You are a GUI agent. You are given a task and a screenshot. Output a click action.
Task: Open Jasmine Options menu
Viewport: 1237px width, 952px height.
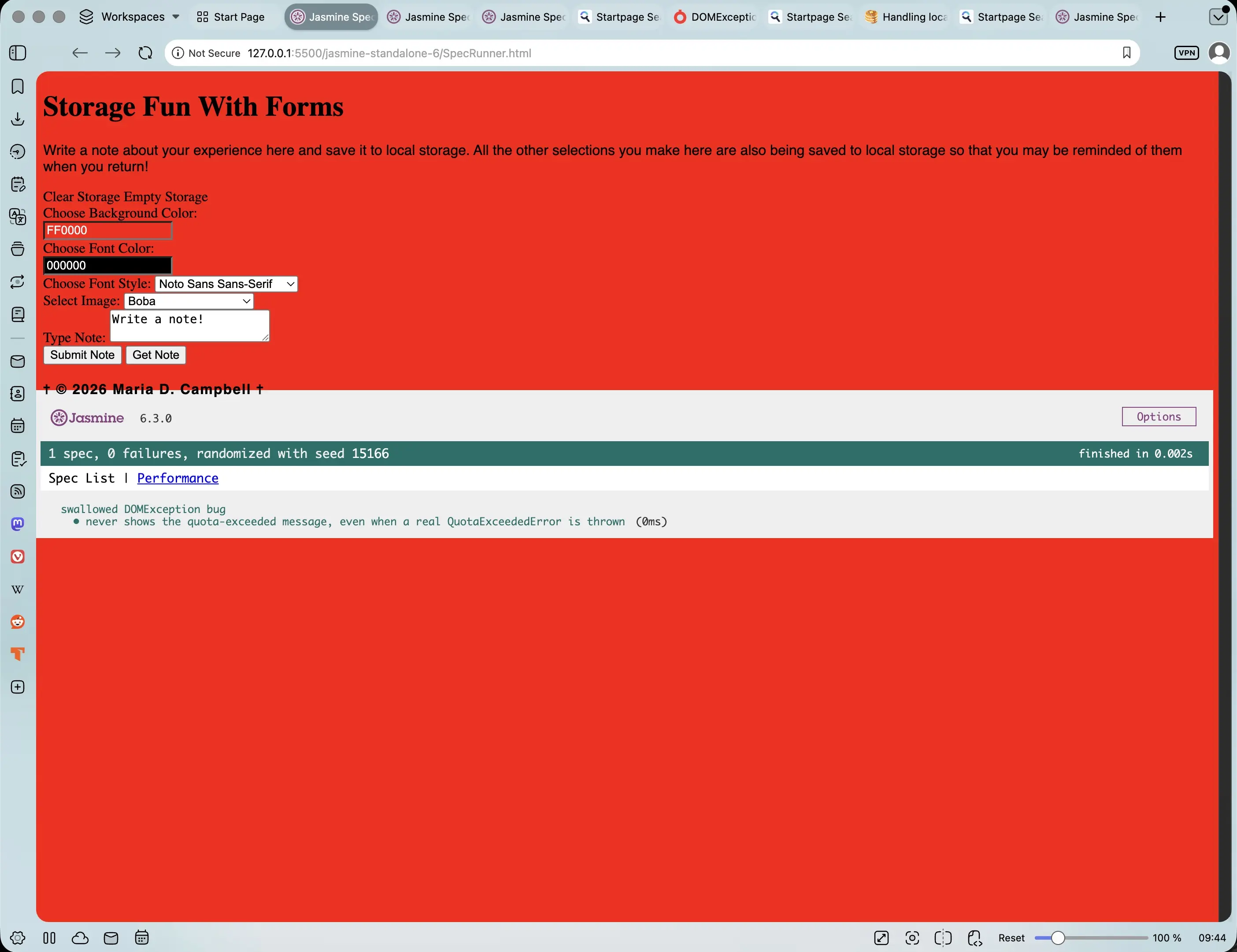point(1159,417)
